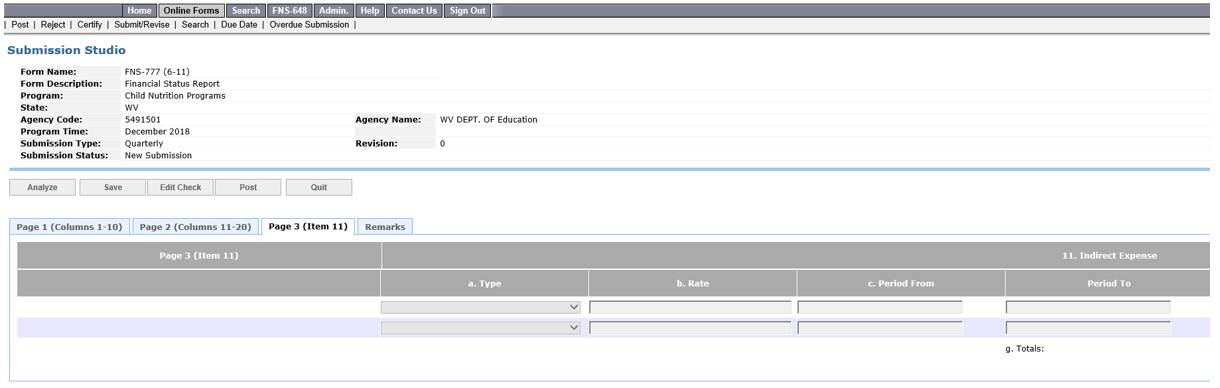Open the Home menu
1220x388 pixels.
click(x=139, y=10)
